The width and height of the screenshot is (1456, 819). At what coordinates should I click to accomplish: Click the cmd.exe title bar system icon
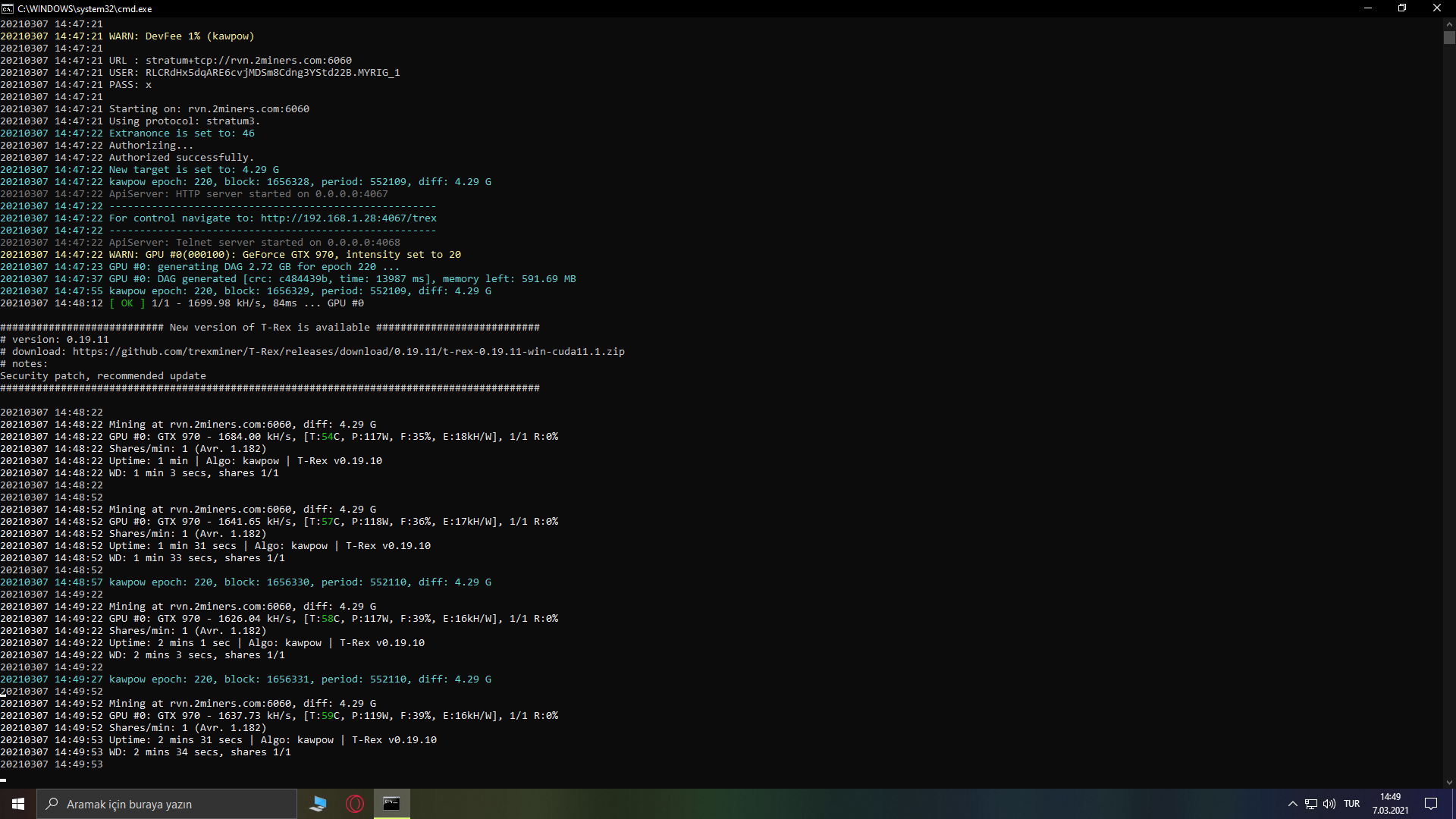click(x=8, y=8)
